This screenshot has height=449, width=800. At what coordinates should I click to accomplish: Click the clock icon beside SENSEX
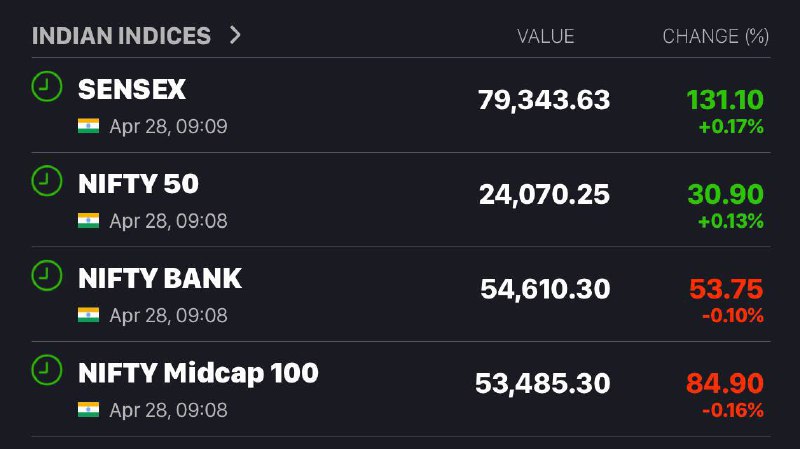pos(46,86)
